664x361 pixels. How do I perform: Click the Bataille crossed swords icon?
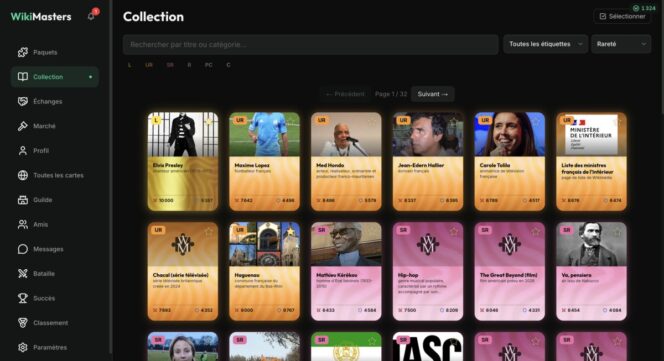point(23,273)
